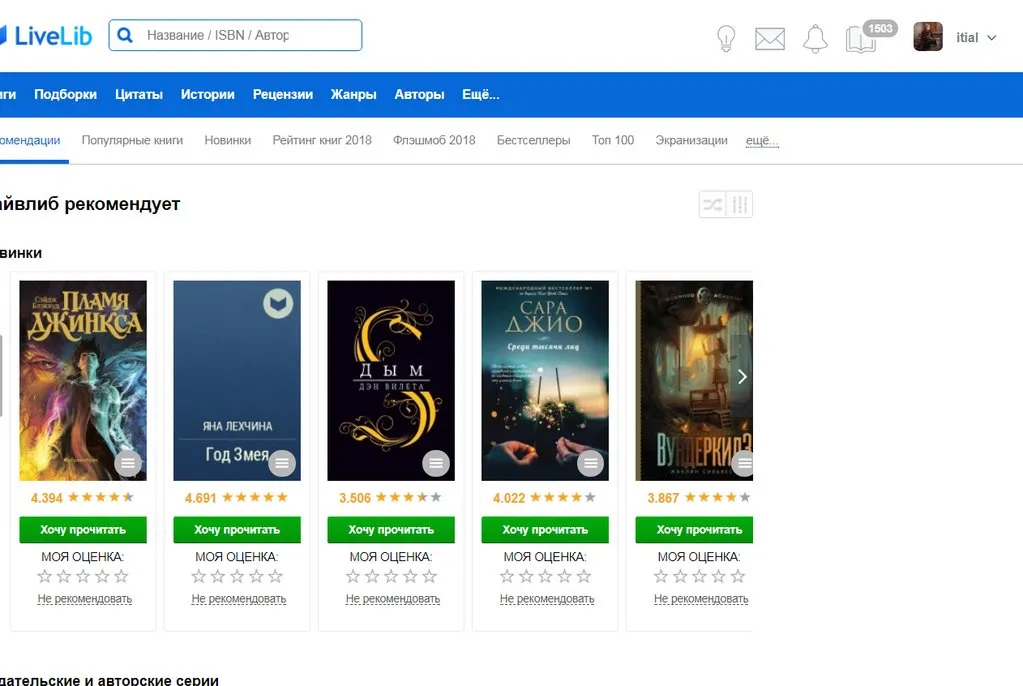This screenshot has width=1023, height=686.
Task: Rate Пламя Джинкса five stars
Action: (121, 576)
